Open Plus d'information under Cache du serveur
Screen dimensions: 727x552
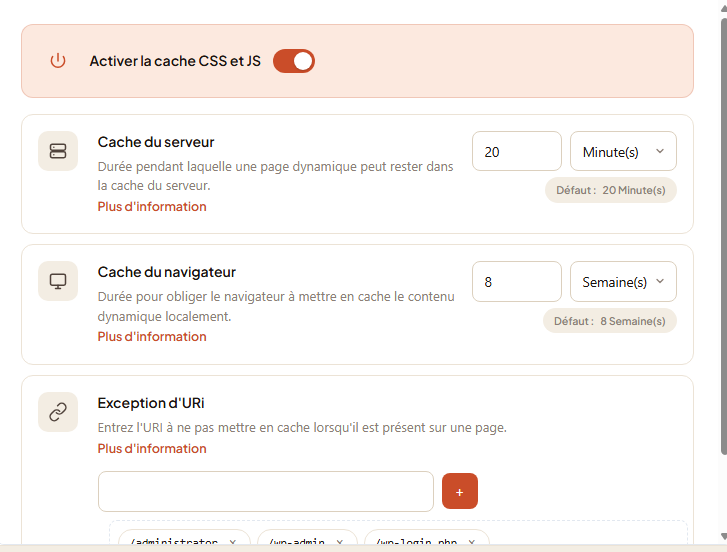coord(152,207)
